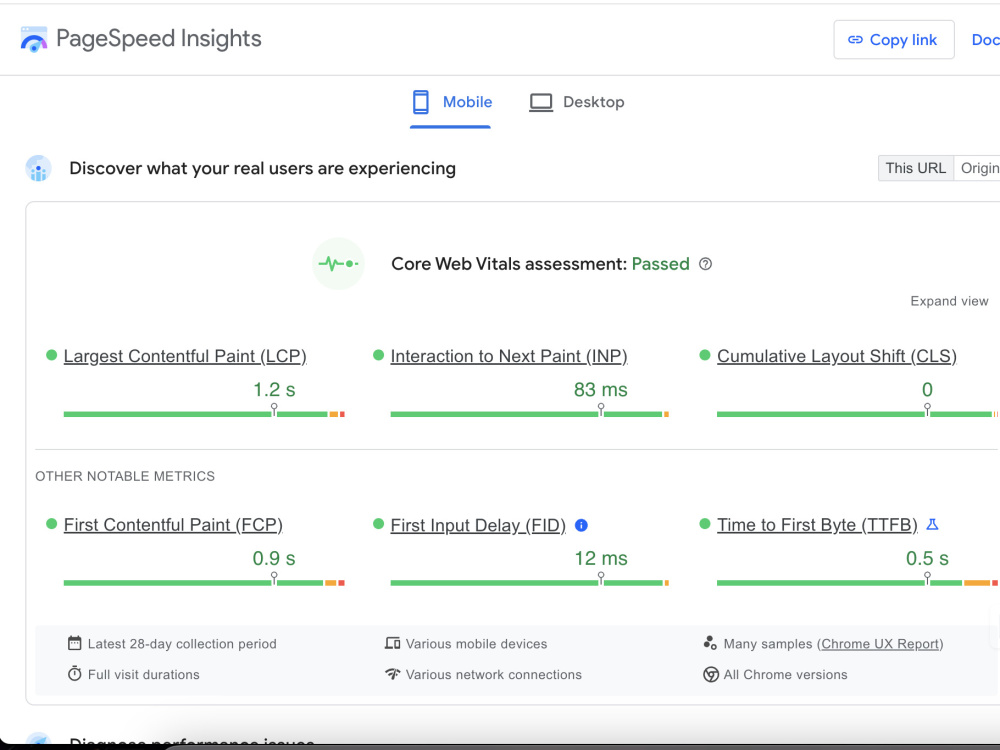This screenshot has height=750, width=1000.
Task: Click 'Various mobile devices' text
Action: point(476,644)
